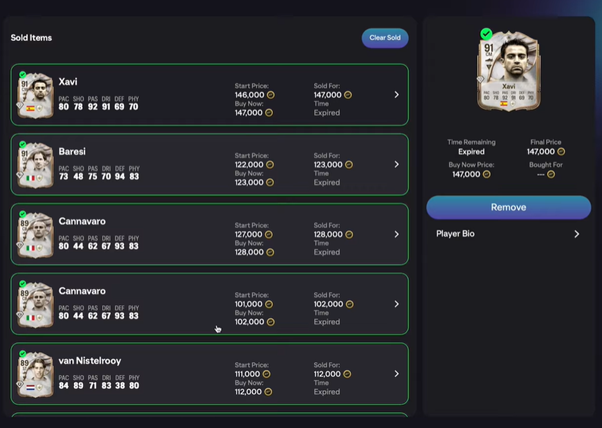Click coin icon beside Final Price 147,000
Screen dimensions: 602x428
coord(561,152)
